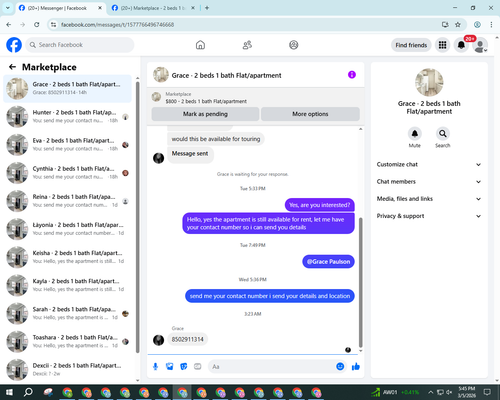Click the Find friends button
500x400 pixels.
coord(411,45)
